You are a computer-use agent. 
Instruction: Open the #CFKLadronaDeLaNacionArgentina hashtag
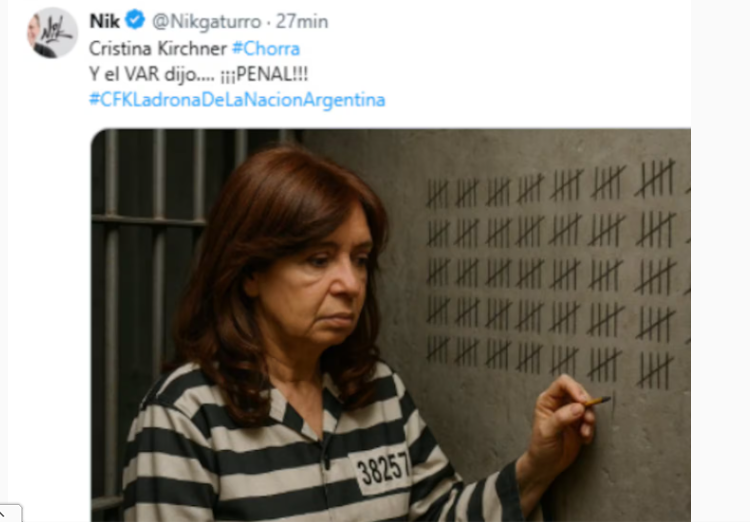(x=237, y=100)
